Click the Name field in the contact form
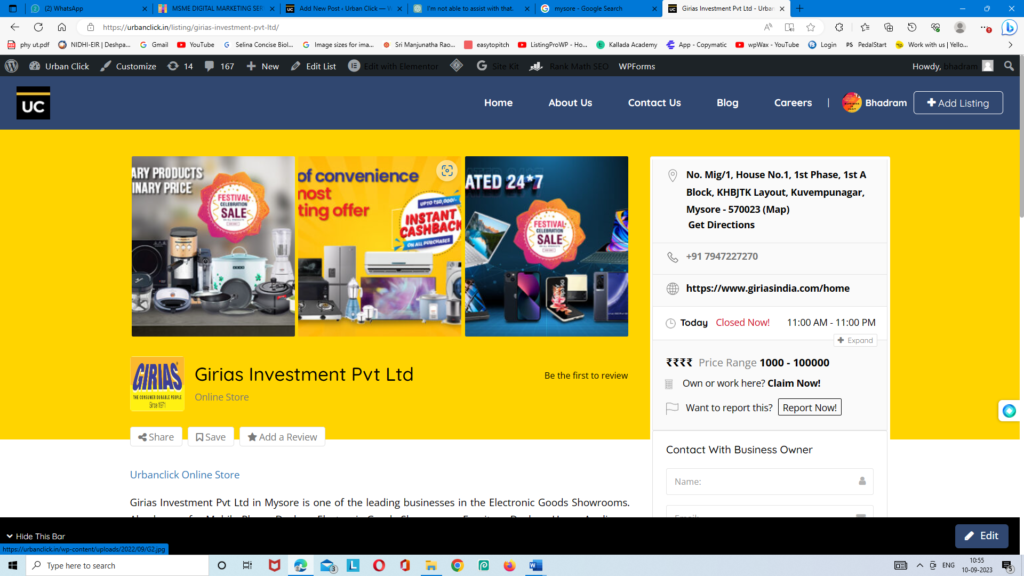This screenshot has width=1024, height=576. click(x=769, y=481)
